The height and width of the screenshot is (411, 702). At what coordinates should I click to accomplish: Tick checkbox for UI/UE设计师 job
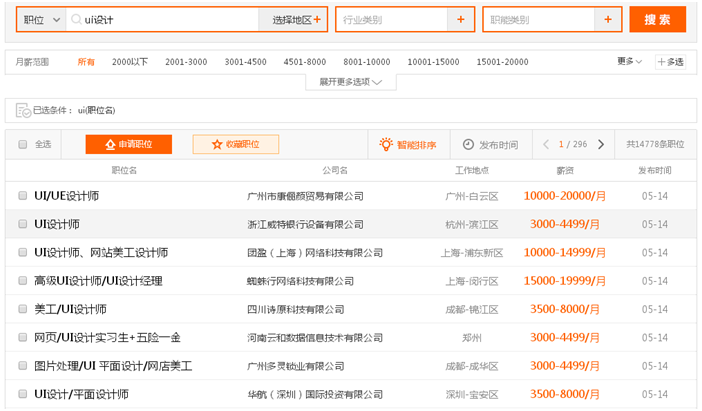click(23, 196)
